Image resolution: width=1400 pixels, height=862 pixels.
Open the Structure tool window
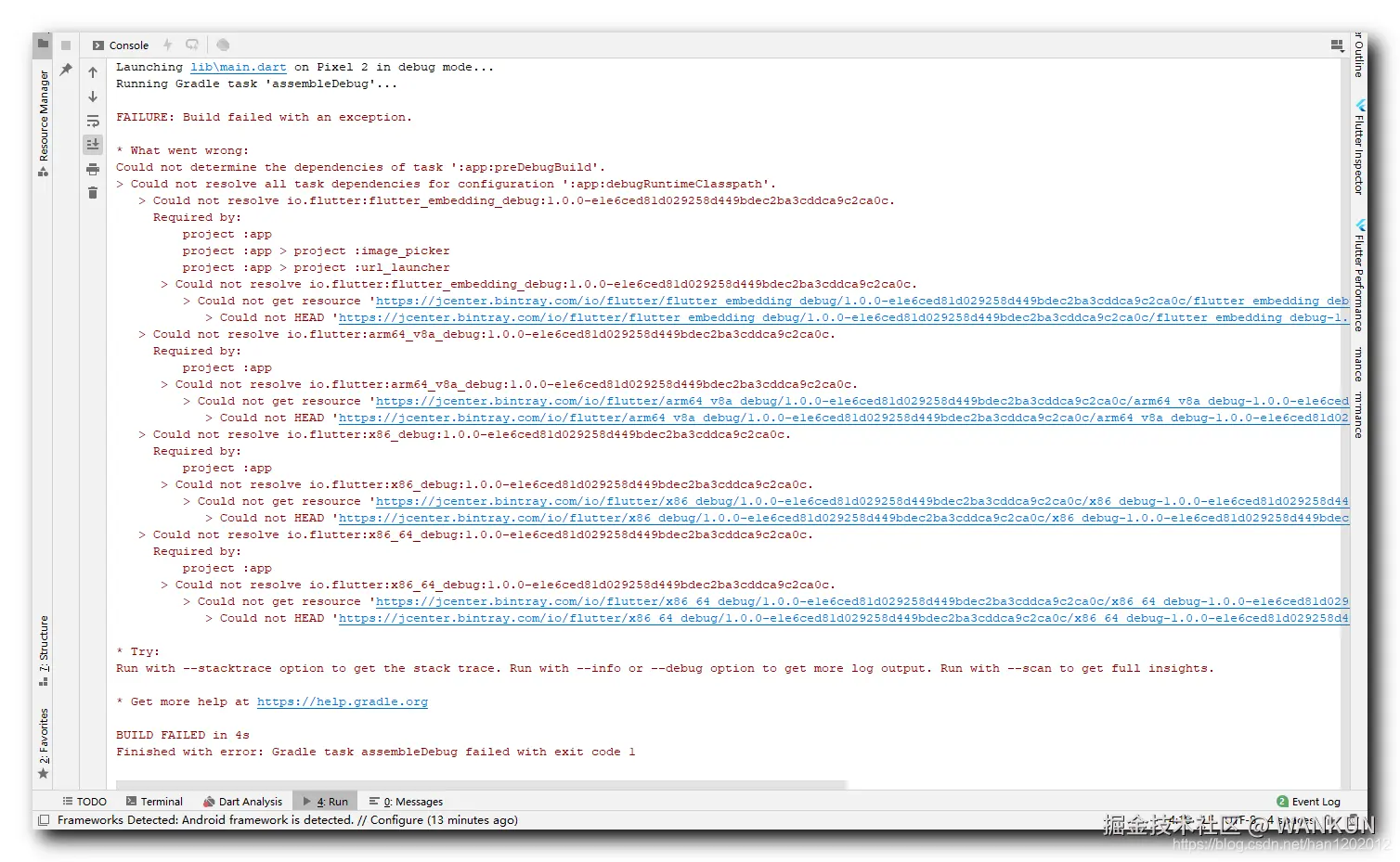click(43, 650)
